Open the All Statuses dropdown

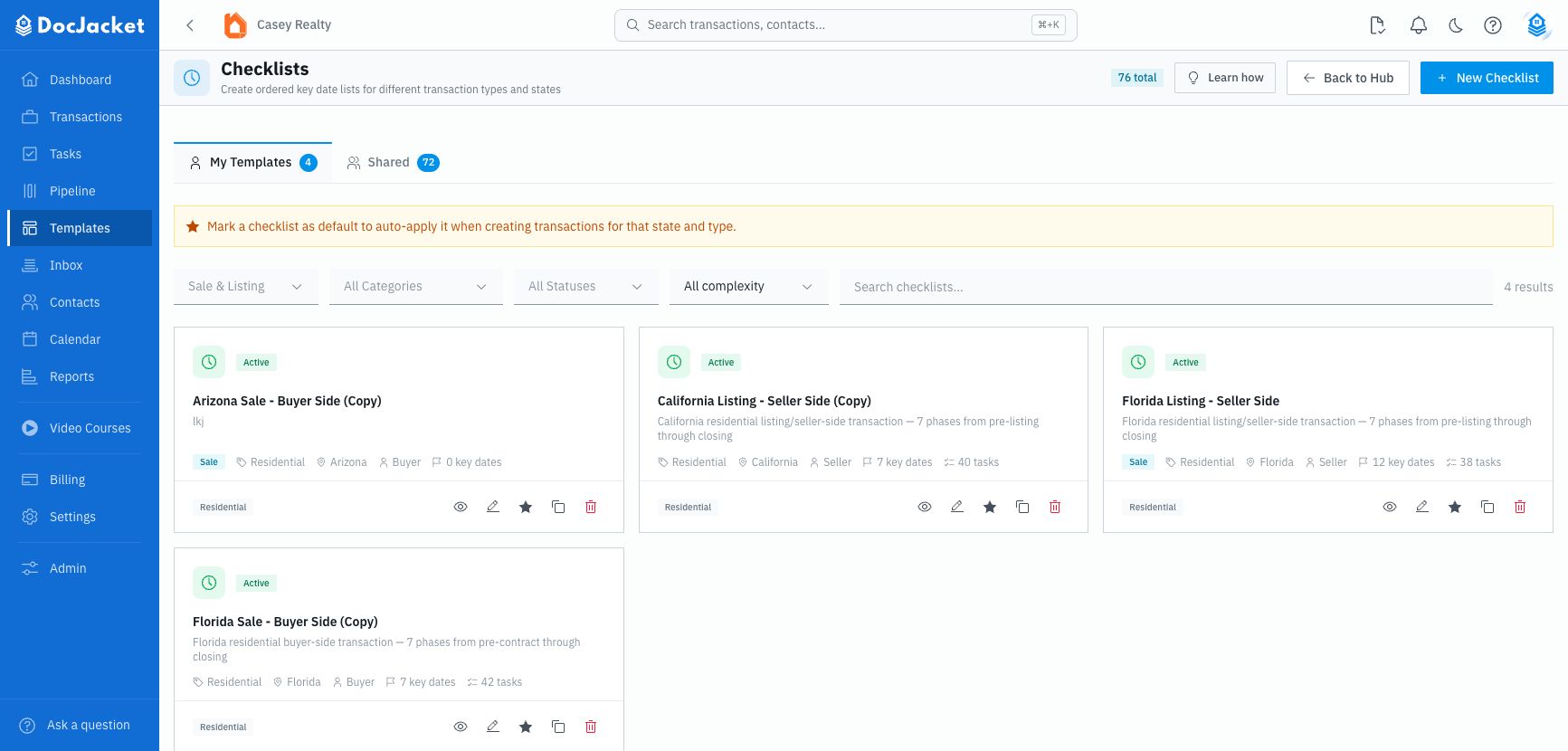586,287
